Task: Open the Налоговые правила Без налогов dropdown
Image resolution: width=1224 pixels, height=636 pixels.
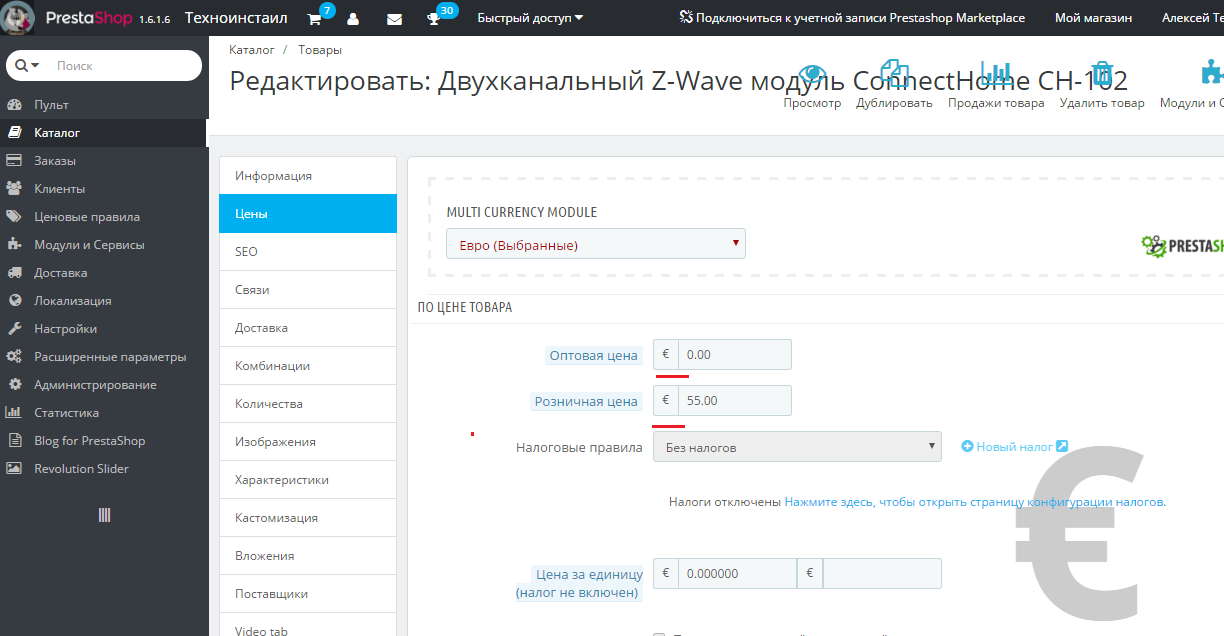Action: pos(797,447)
